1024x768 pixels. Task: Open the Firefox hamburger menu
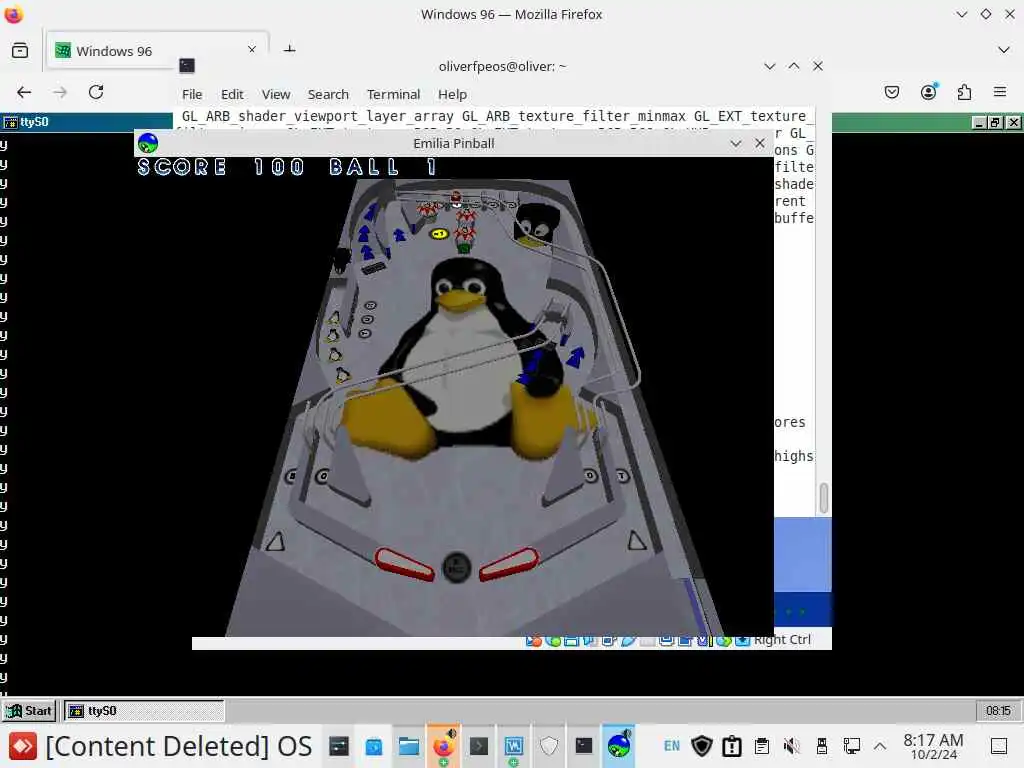pyautogui.click(x=1000, y=92)
